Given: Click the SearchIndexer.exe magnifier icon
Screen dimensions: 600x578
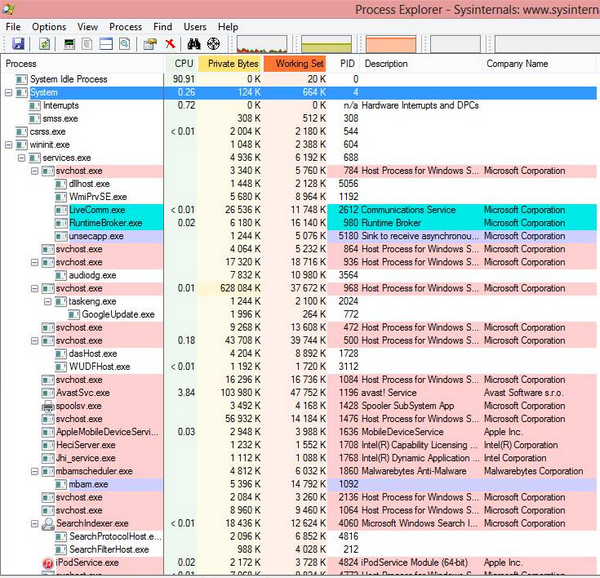Looking at the screenshot, I should tap(48, 523).
